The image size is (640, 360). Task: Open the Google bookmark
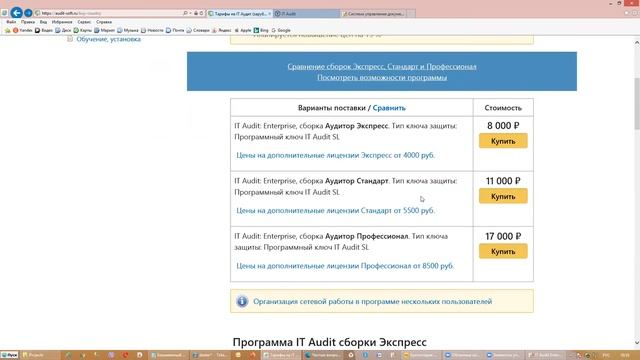(281, 30)
